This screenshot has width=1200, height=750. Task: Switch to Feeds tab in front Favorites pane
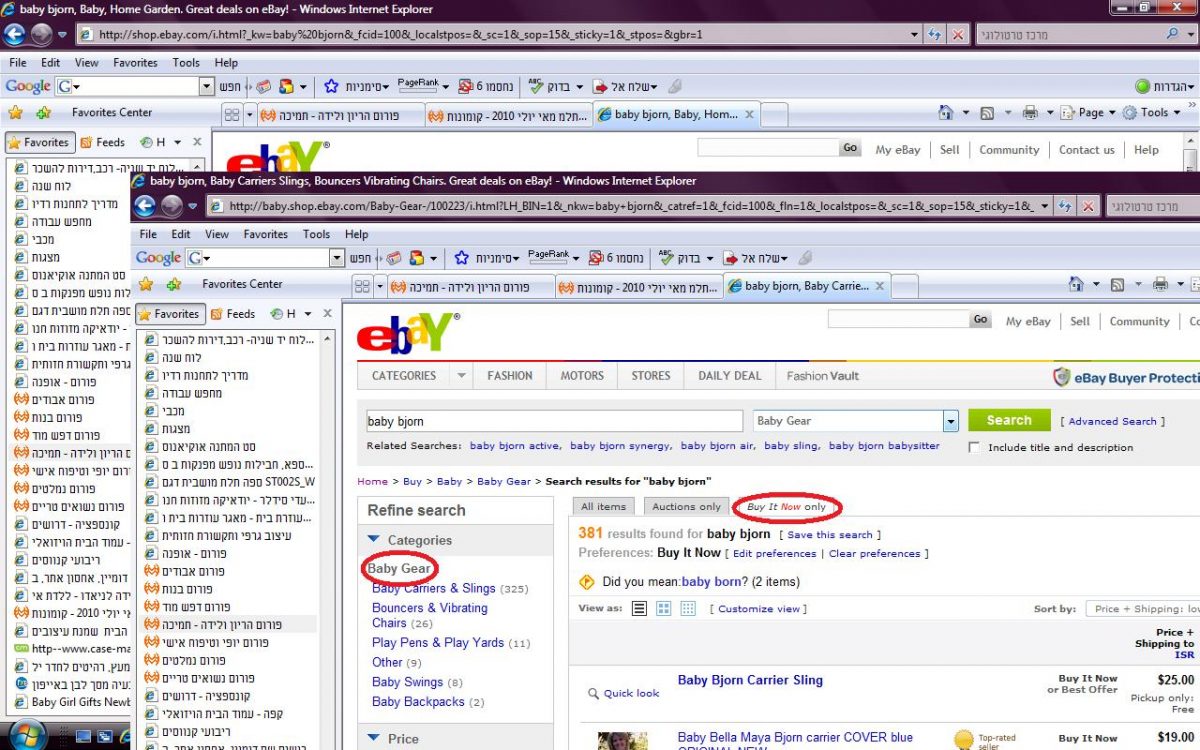[231, 314]
